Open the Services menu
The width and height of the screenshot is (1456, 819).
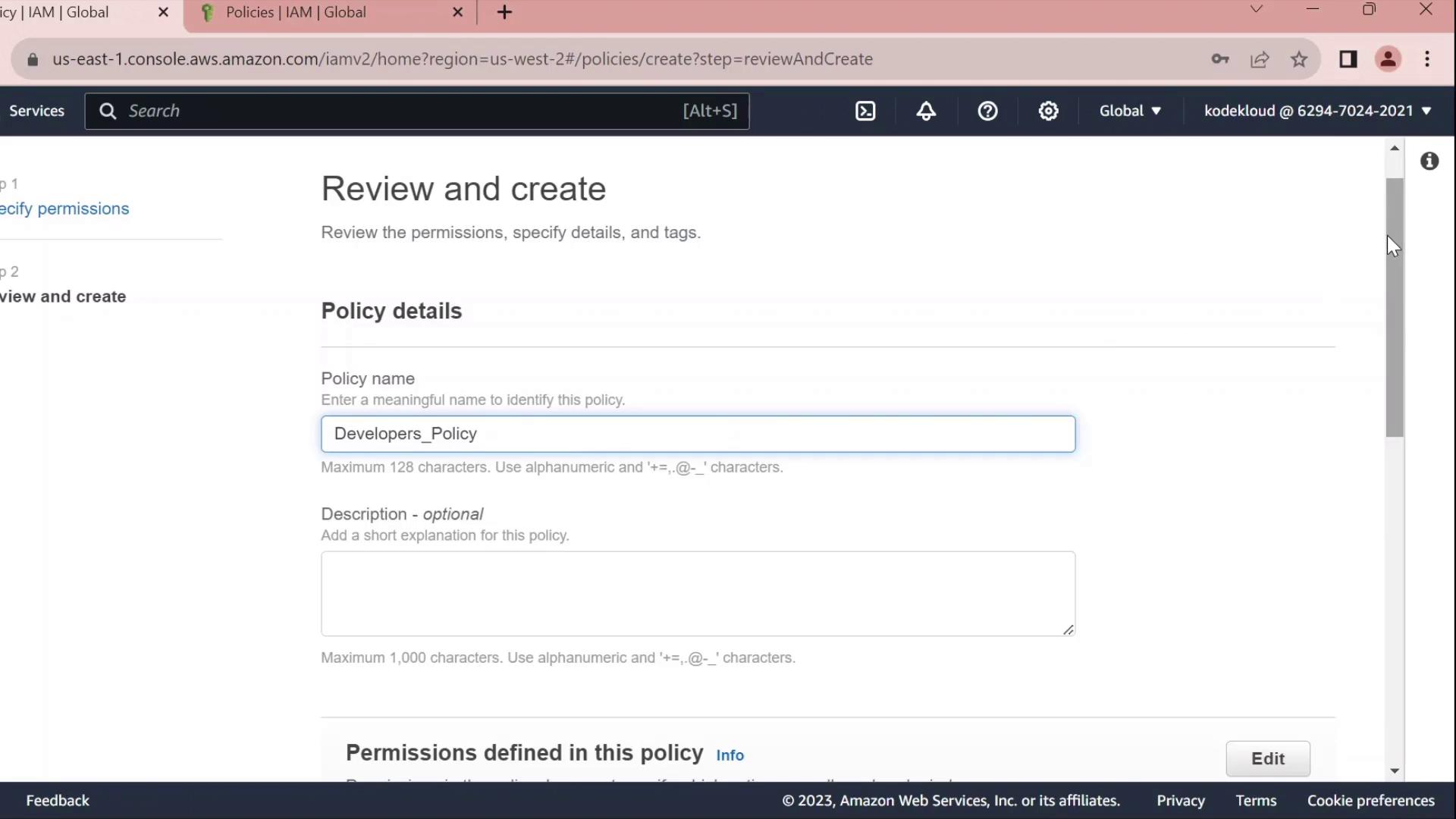(36, 111)
